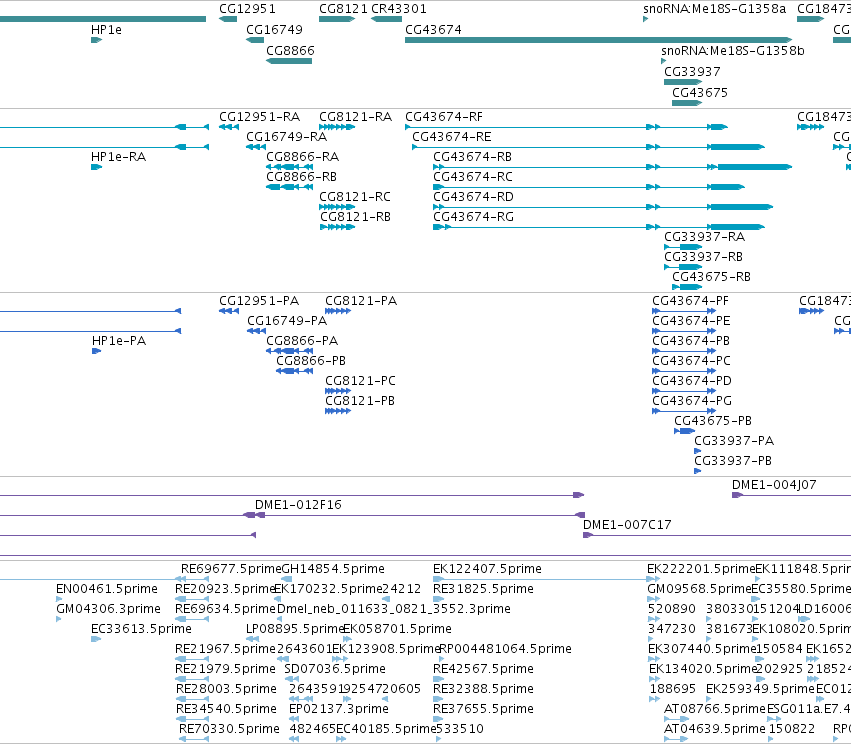Select EST RE31825.5prime

(483, 589)
